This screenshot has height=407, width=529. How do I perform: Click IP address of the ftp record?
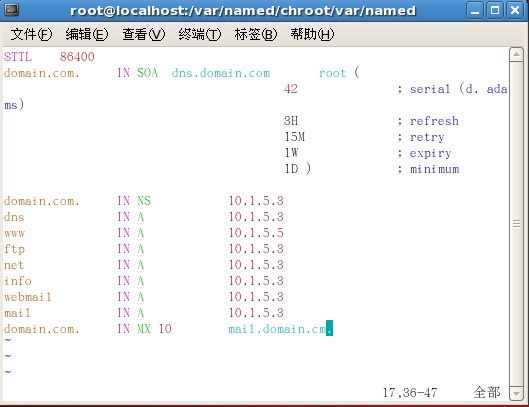coord(256,249)
